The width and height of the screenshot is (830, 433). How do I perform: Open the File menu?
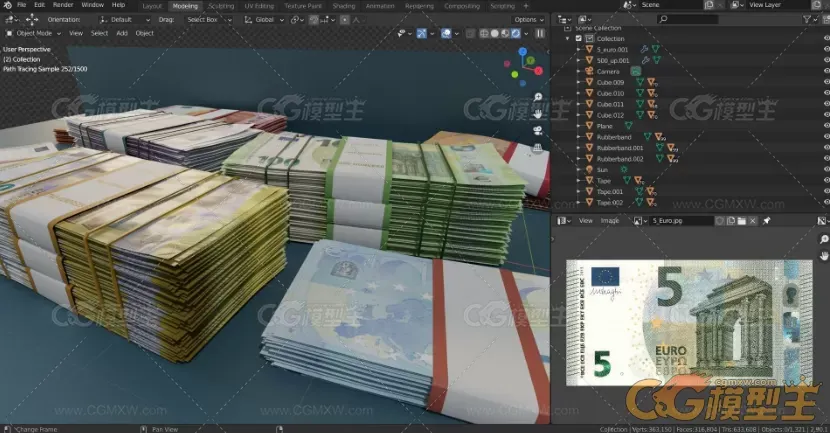tap(22, 5)
